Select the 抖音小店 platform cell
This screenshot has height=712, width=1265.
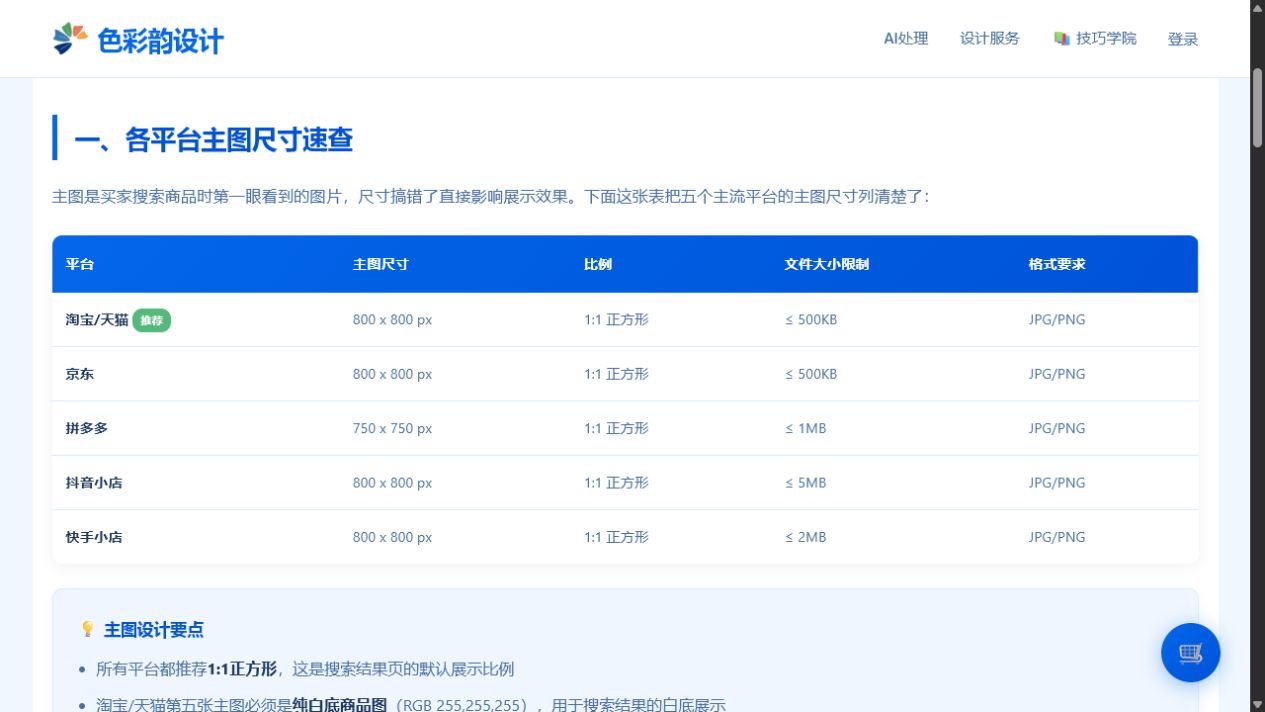(94, 482)
